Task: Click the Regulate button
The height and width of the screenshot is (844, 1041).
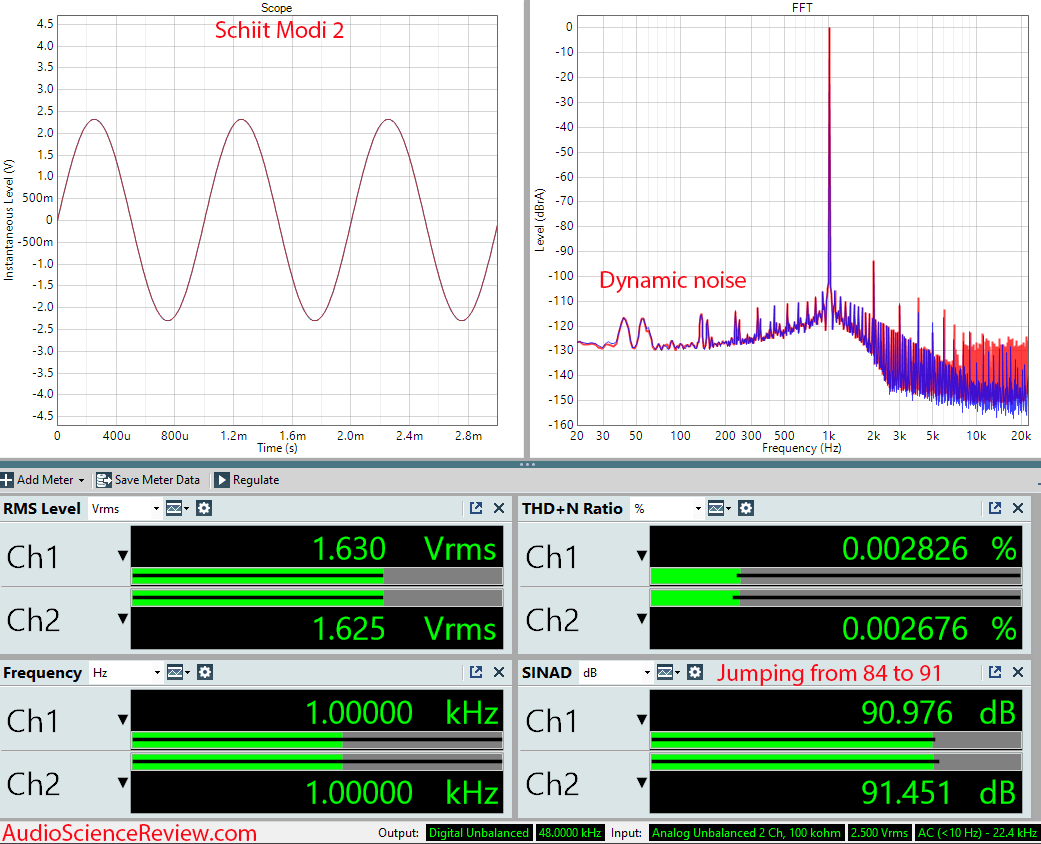Action: click(247, 479)
